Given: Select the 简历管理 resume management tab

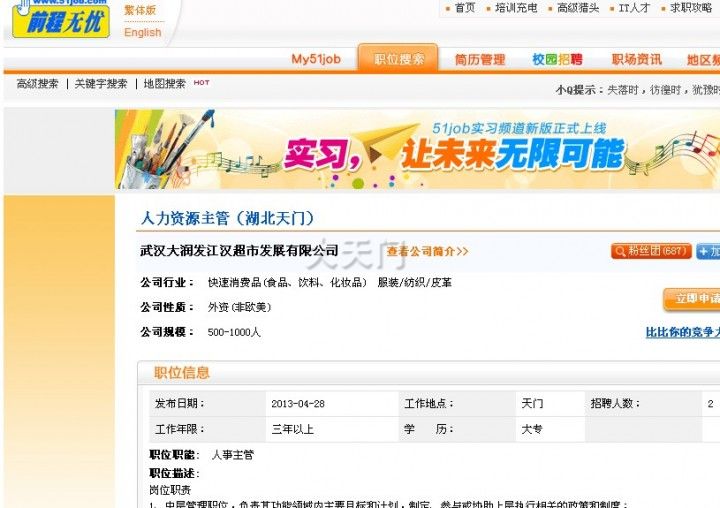Looking at the screenshot, I should [480, 60].
